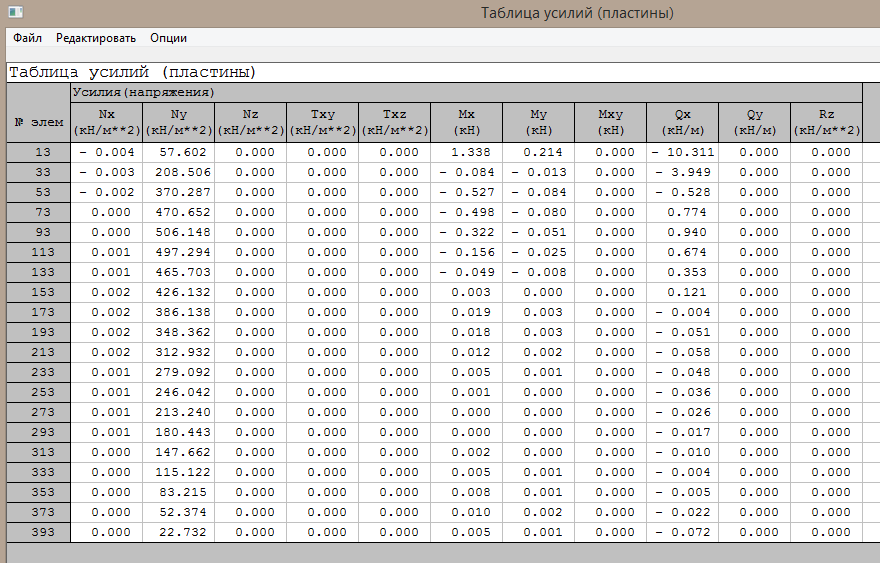The image size is (880, 563).
Task: Select row header for element 253
Action: [x=39, y=392]
